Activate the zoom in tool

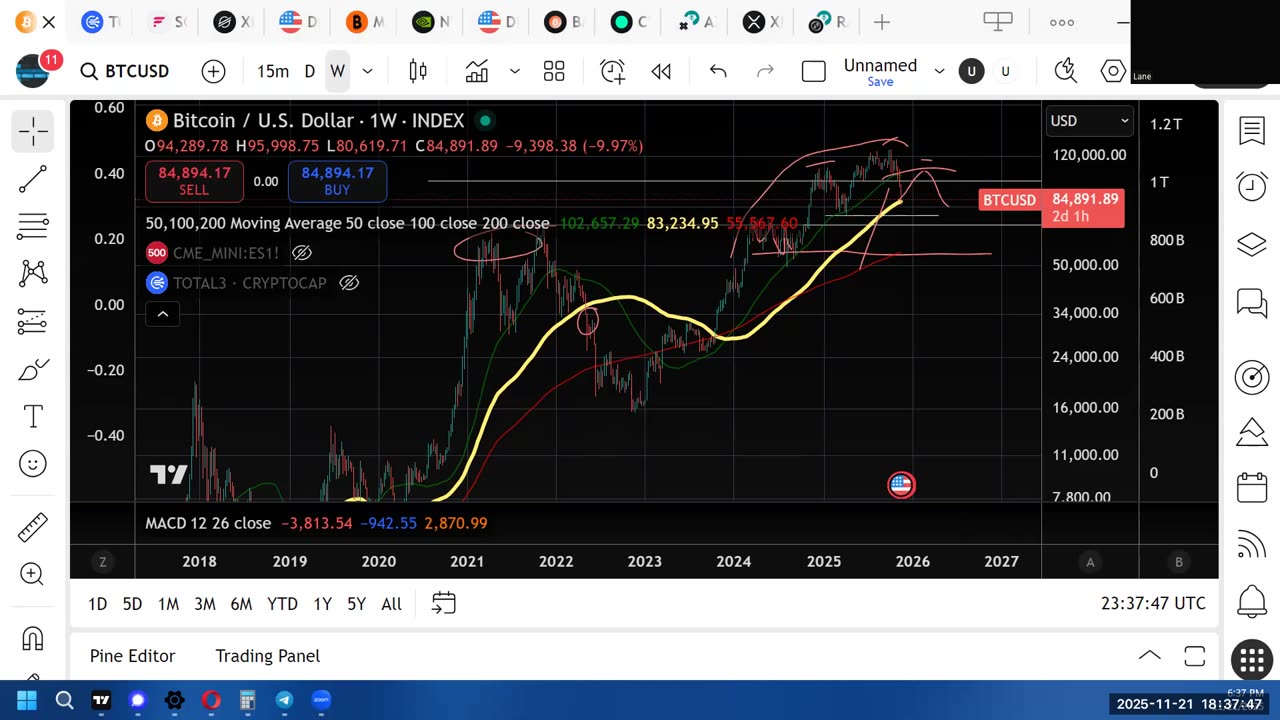pos(32,574)
